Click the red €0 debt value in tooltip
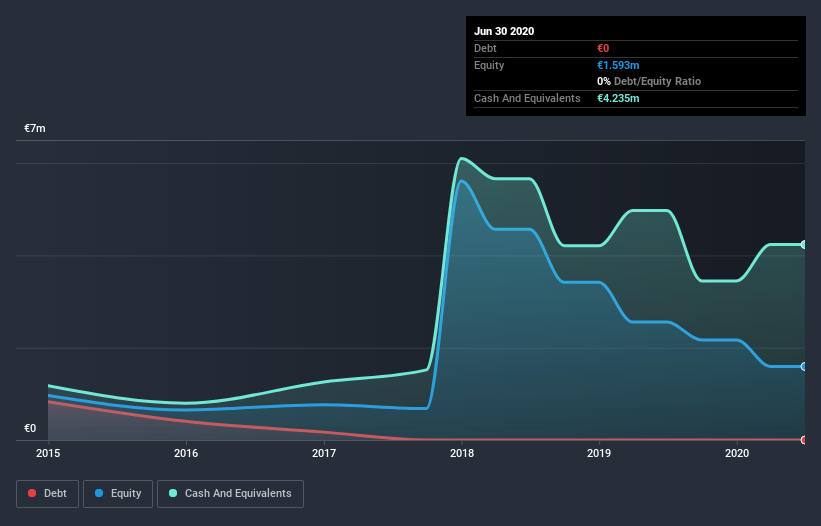Screen dimensions: 821x526 603,48
